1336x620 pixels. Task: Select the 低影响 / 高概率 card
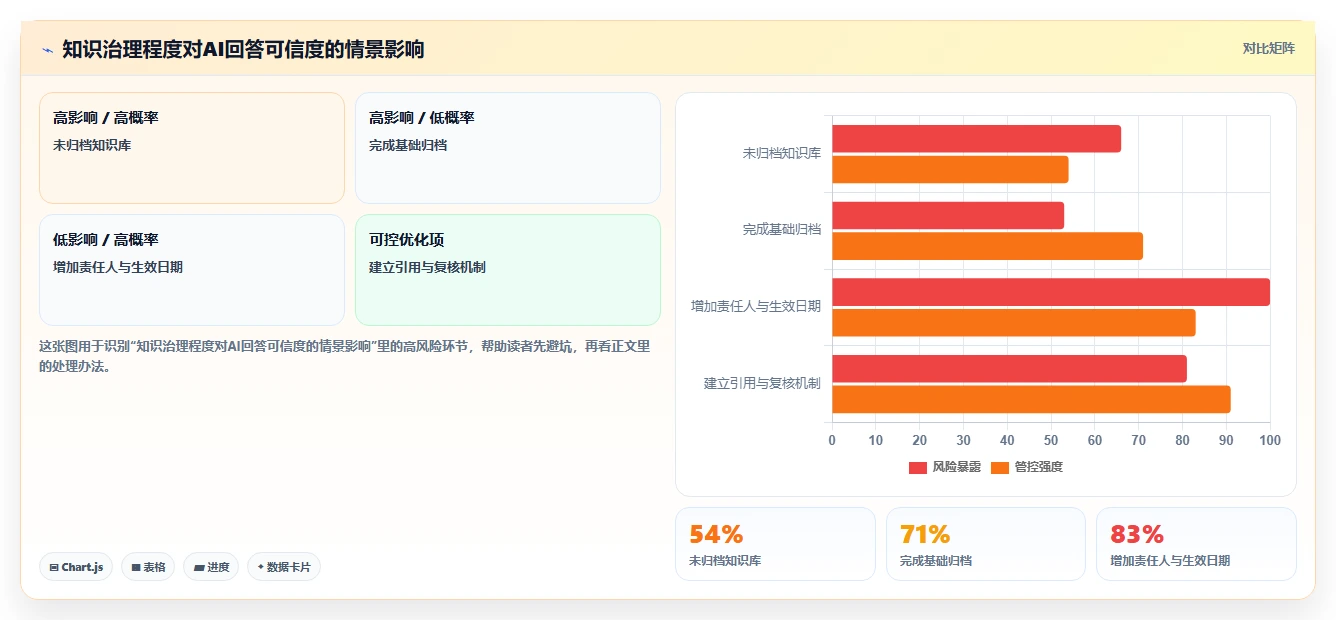point(192,270)
